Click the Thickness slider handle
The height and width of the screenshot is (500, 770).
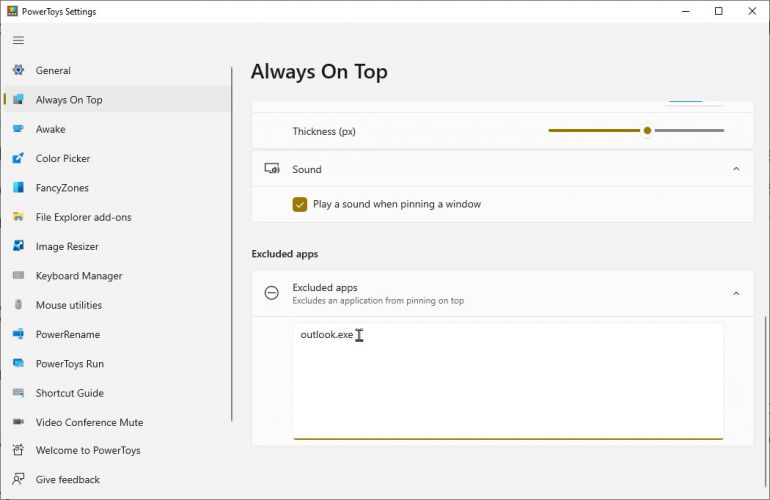tap(648, 131)
